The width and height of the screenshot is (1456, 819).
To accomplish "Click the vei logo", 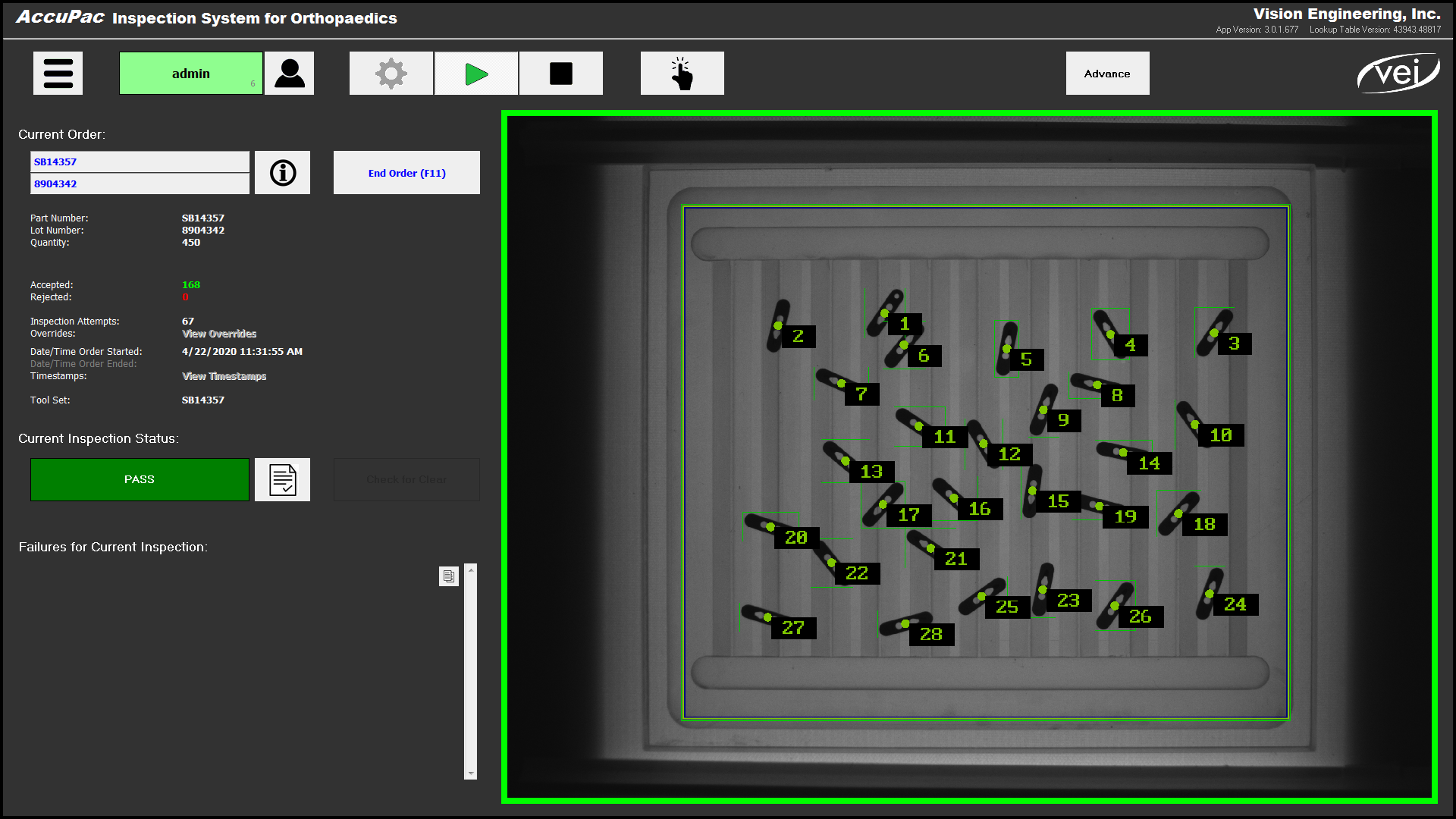I will pos(1398,74).
